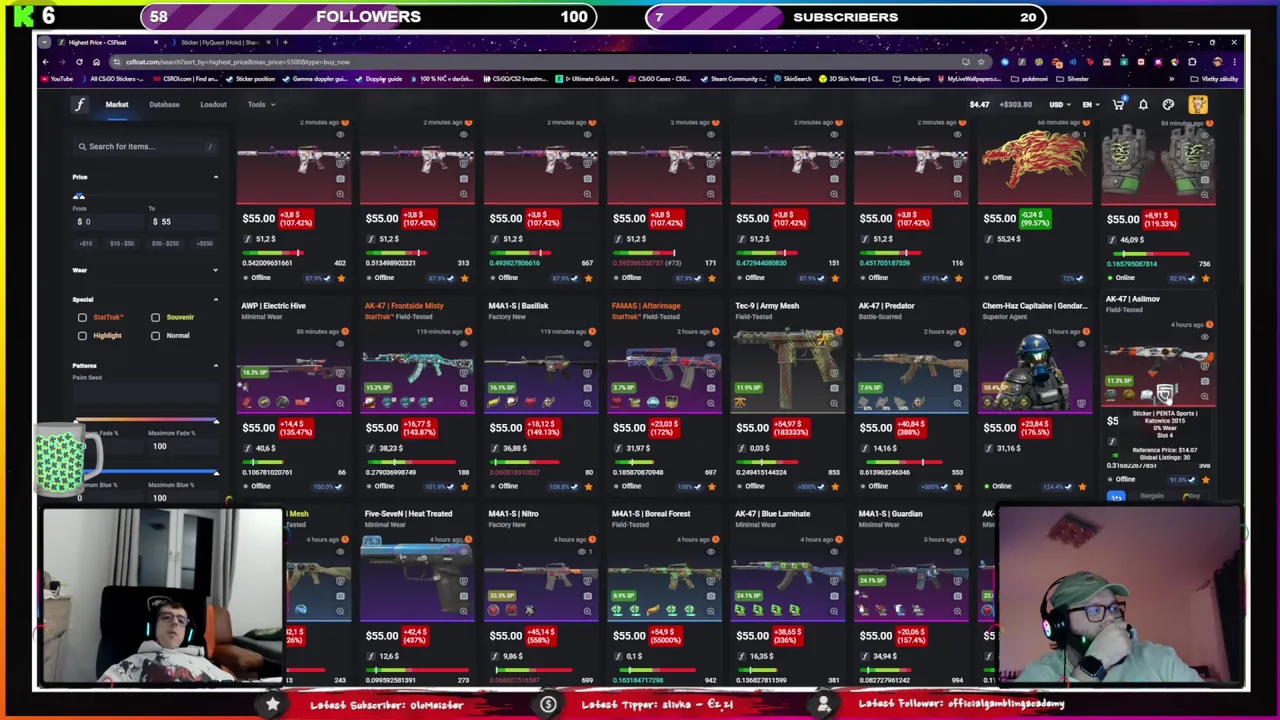Open the USD currency dropdown
Screen dimensions: 1280x720
click(x=1060, y=104)
